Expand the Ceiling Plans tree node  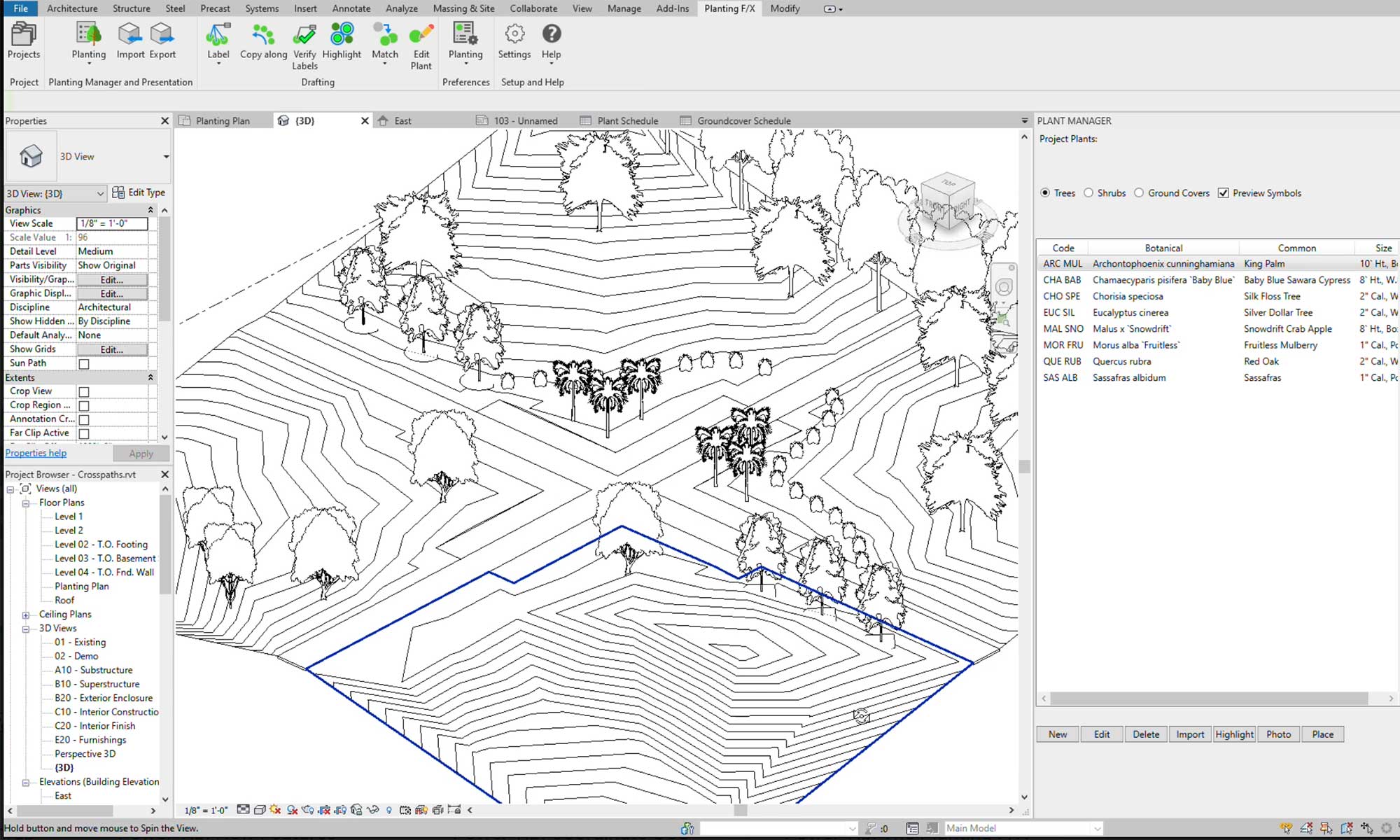[26, 615]
